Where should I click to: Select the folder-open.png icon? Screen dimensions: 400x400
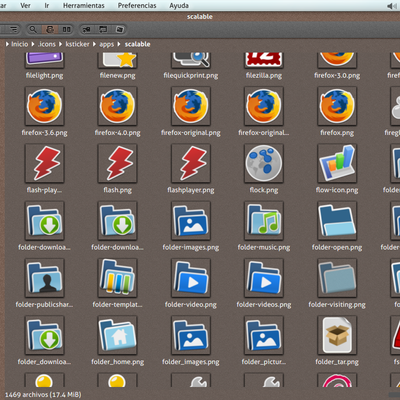(x=337, y=221)
